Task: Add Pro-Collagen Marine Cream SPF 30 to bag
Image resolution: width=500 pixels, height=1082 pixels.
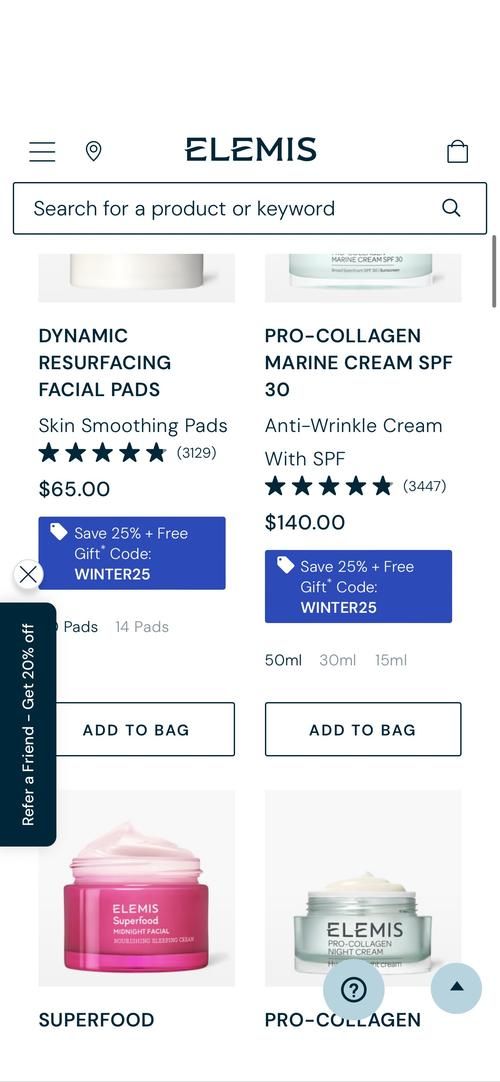Action: [363, 729]
